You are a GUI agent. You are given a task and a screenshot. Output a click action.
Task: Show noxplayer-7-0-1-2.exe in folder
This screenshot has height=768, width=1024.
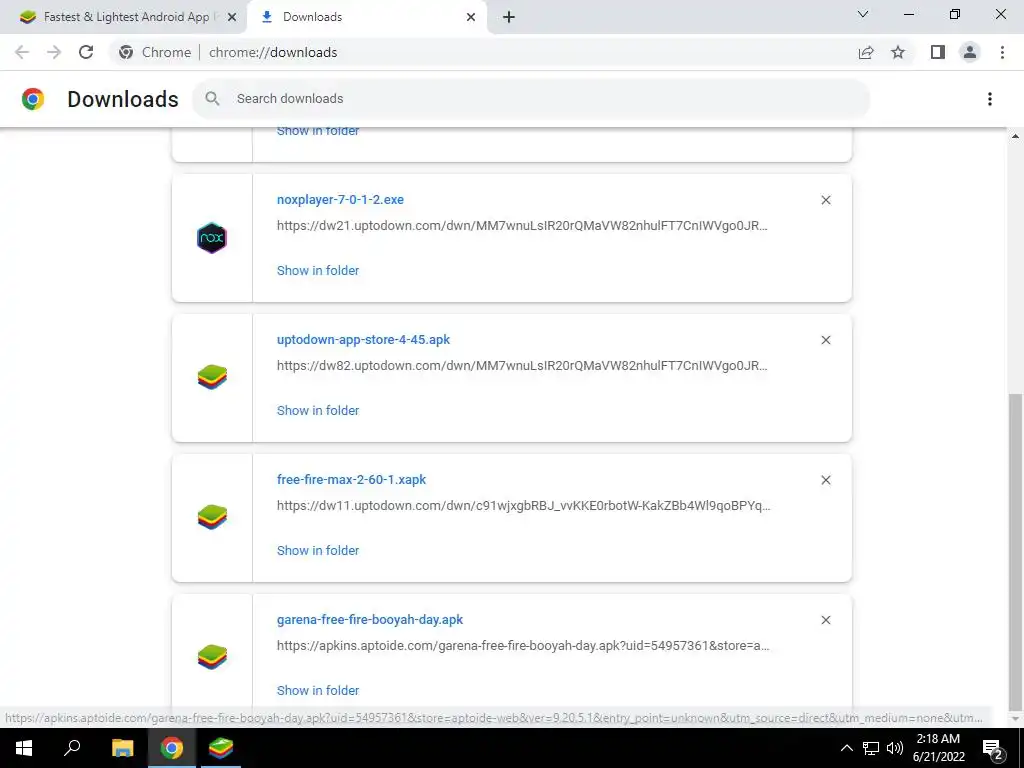[x=318, y=270]
